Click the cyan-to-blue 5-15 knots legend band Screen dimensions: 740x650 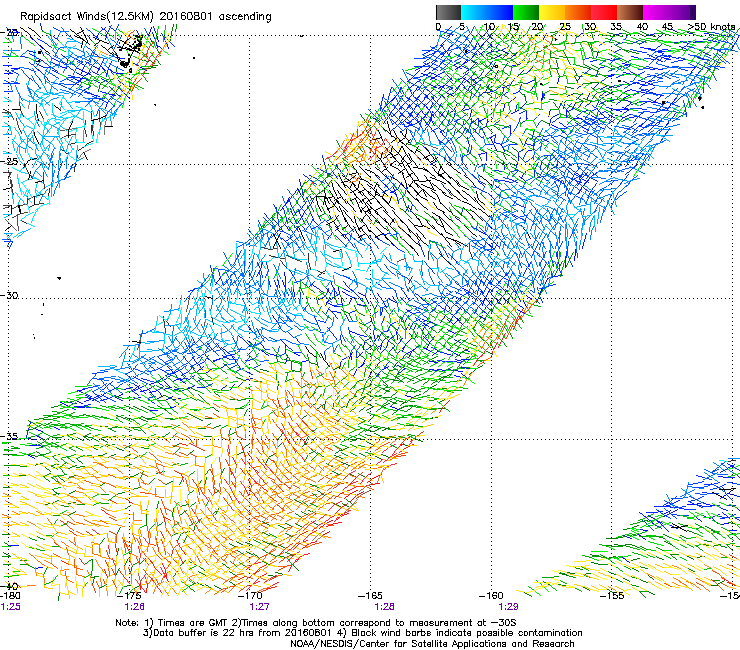[x=487, y=12]
